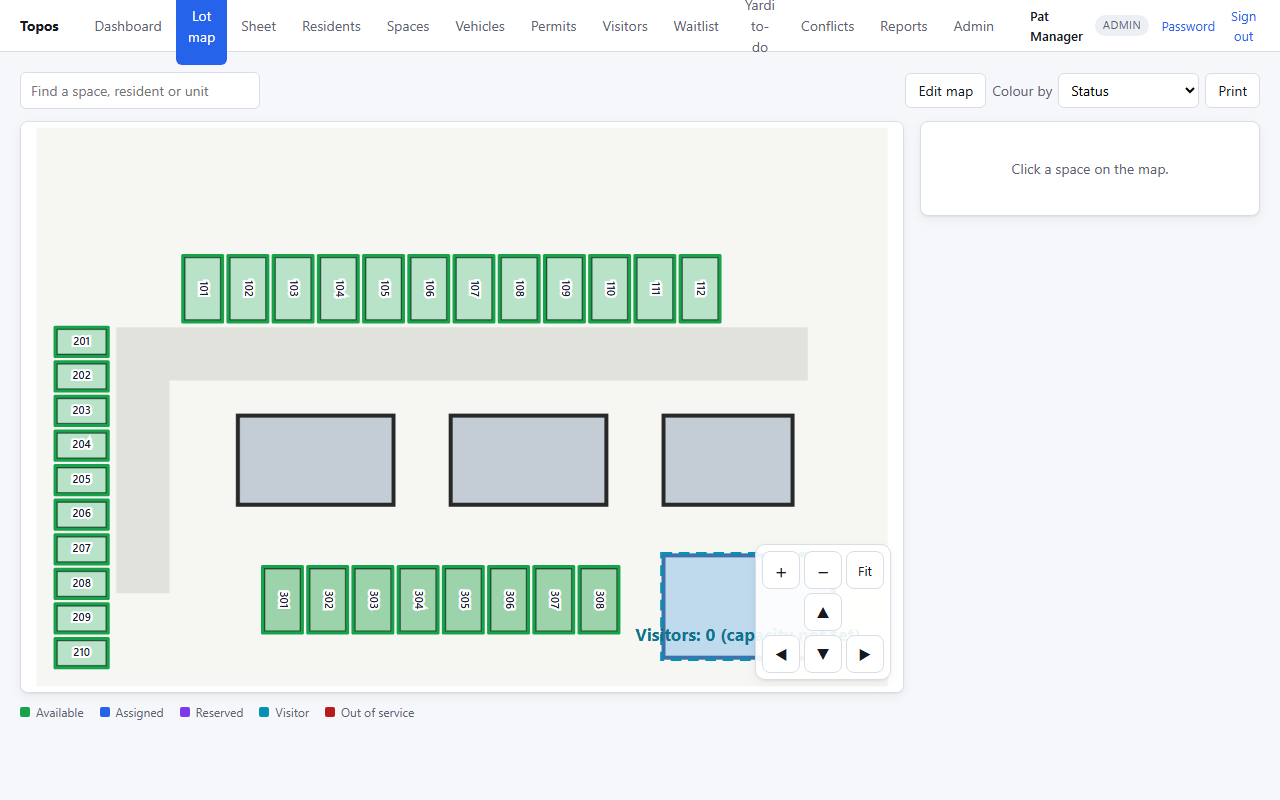
Task: Sign out of the account
Action: click(x=1243, y=26)
